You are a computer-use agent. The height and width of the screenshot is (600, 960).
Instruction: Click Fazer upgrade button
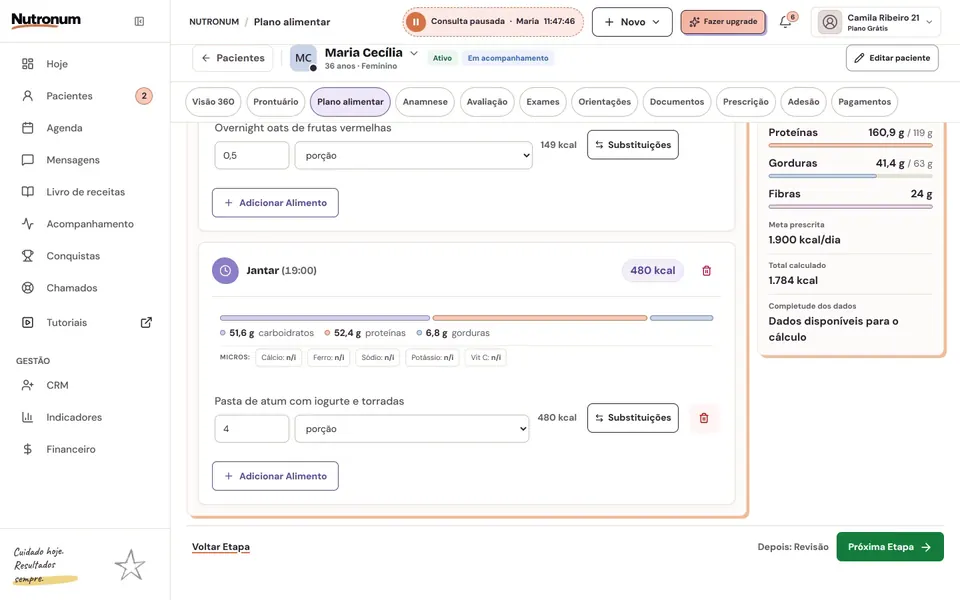click(723, 22)
